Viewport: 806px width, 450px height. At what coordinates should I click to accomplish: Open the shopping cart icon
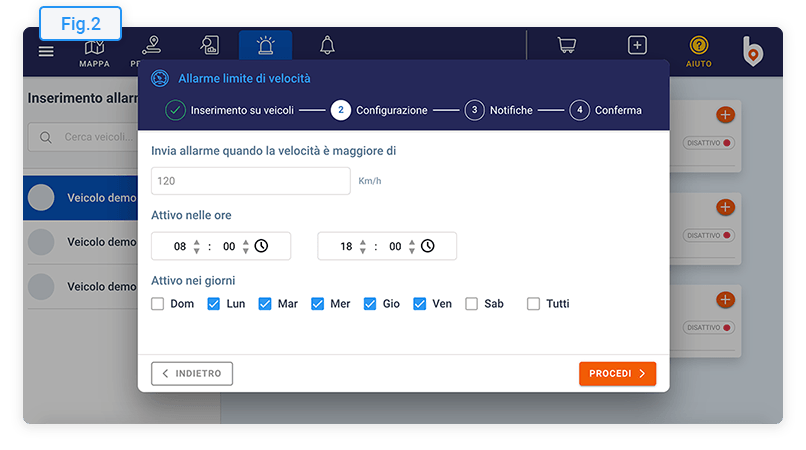point(567,46)
